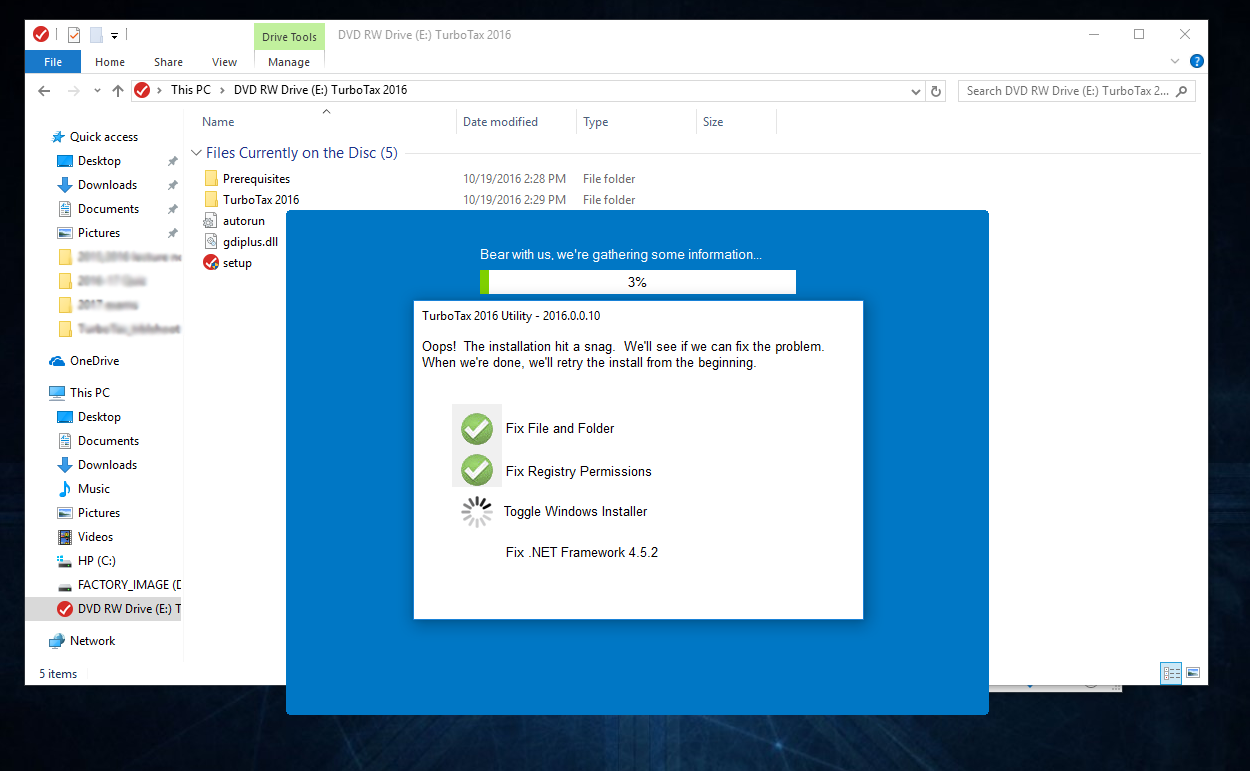Click the TurboTax disc icon in address bar

coord(142,90)
